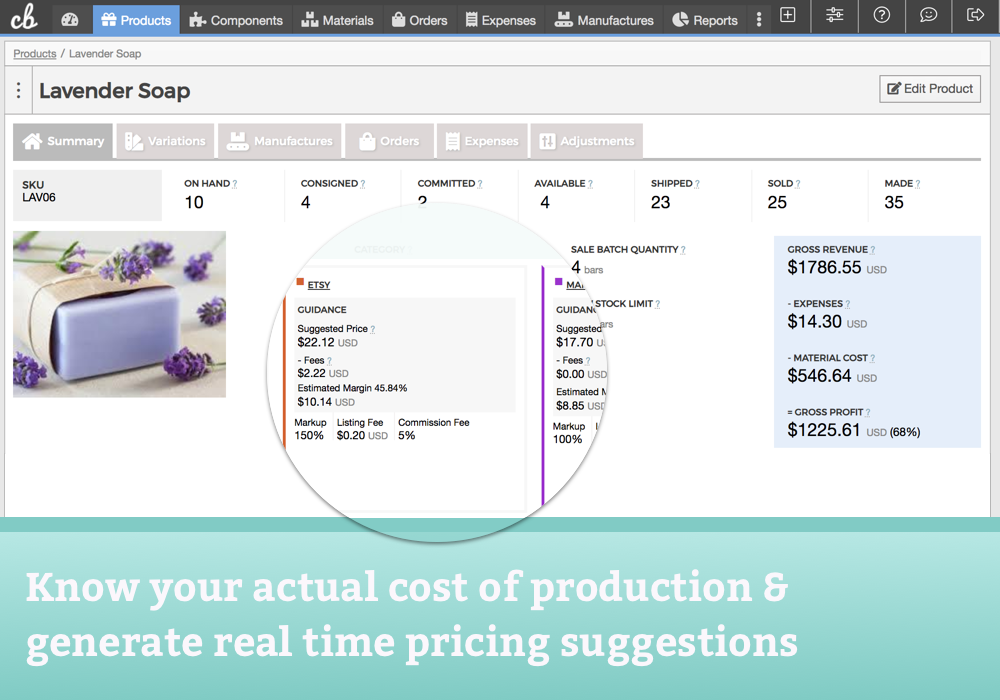Click the Craftybase cb logo

(x=23, y=18)
